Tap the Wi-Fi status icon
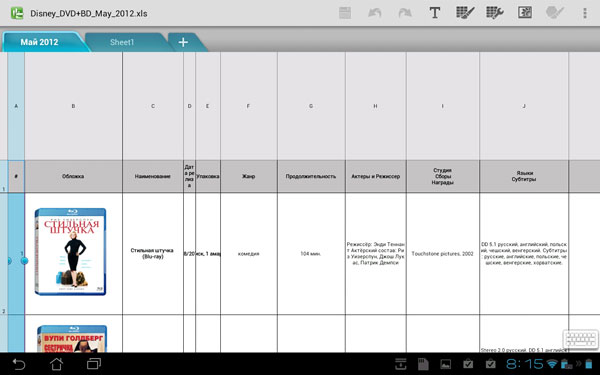Image resolution: width=600 pixels, height=375 pixels. pyautogui.click(x=552, y=364)
